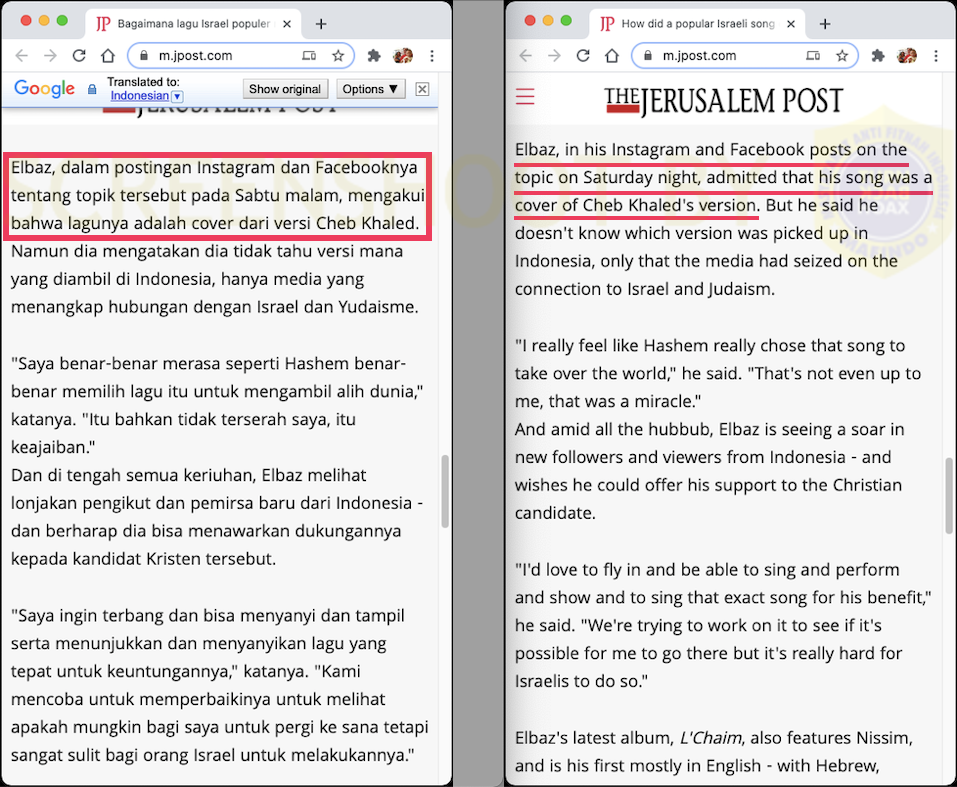This screenshot has width=957, height=787.
Task: Click The Jerusalem Post logo in right window
Action: tap(723, 101)
